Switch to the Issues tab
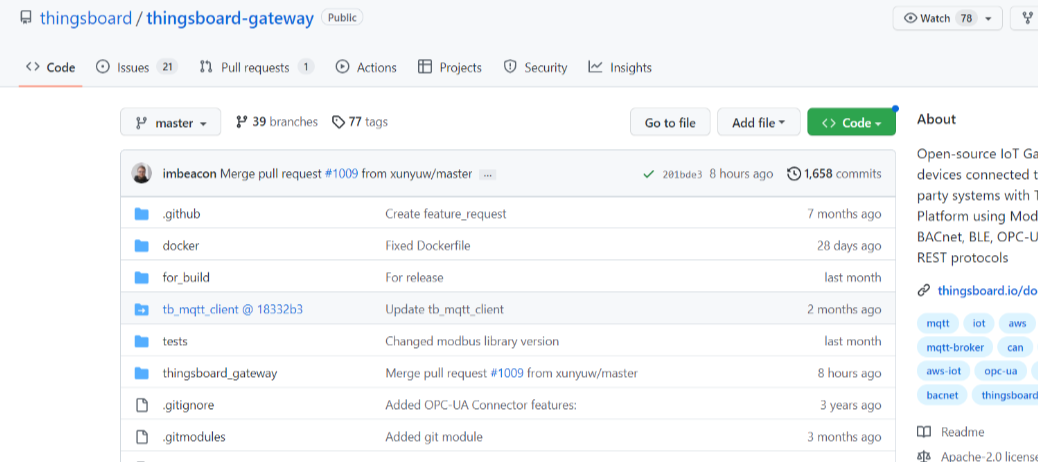1038x462 pixels. coord(136,68)
